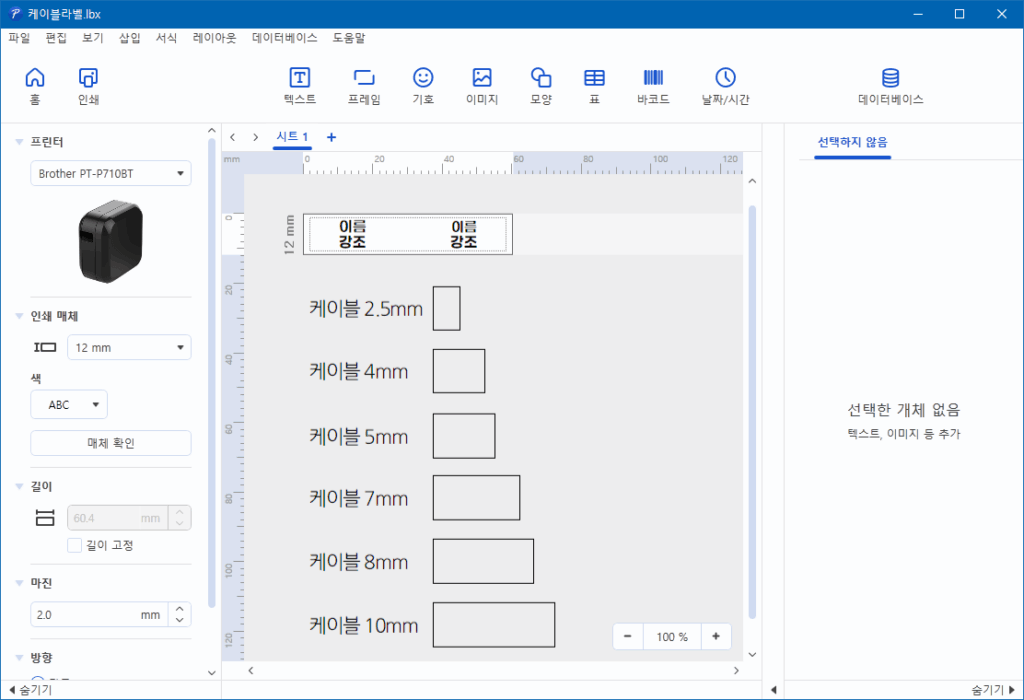Click the Home (홈) icon
Screen dimensions: 1024x700
pos(35,79)
